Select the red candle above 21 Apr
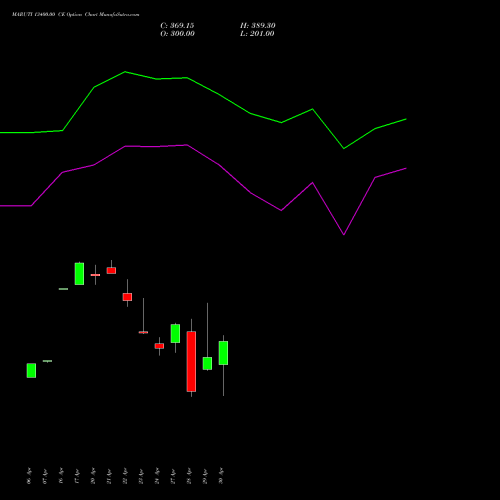 (x=111, y=270)
